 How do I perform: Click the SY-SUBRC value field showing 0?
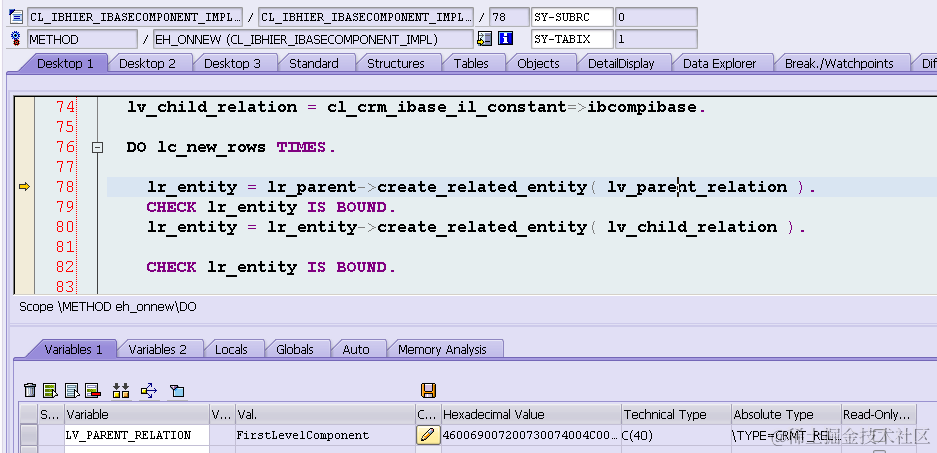click(656, 17)
